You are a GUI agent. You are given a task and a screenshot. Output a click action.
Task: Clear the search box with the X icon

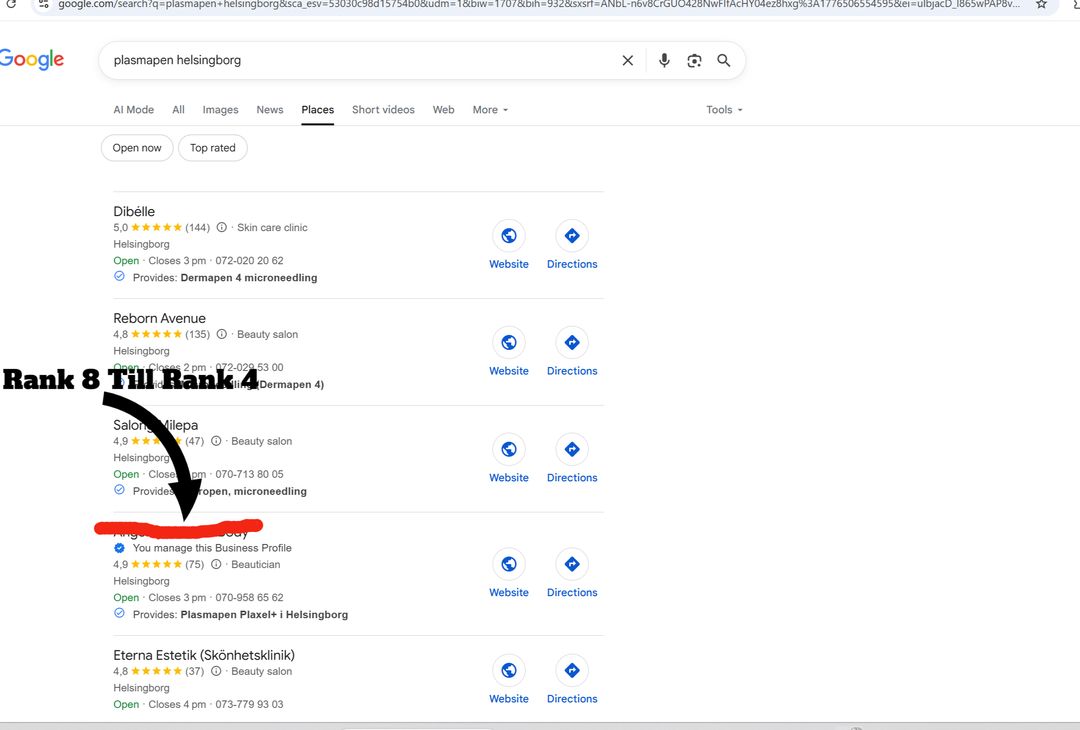[x=627, y=61]
